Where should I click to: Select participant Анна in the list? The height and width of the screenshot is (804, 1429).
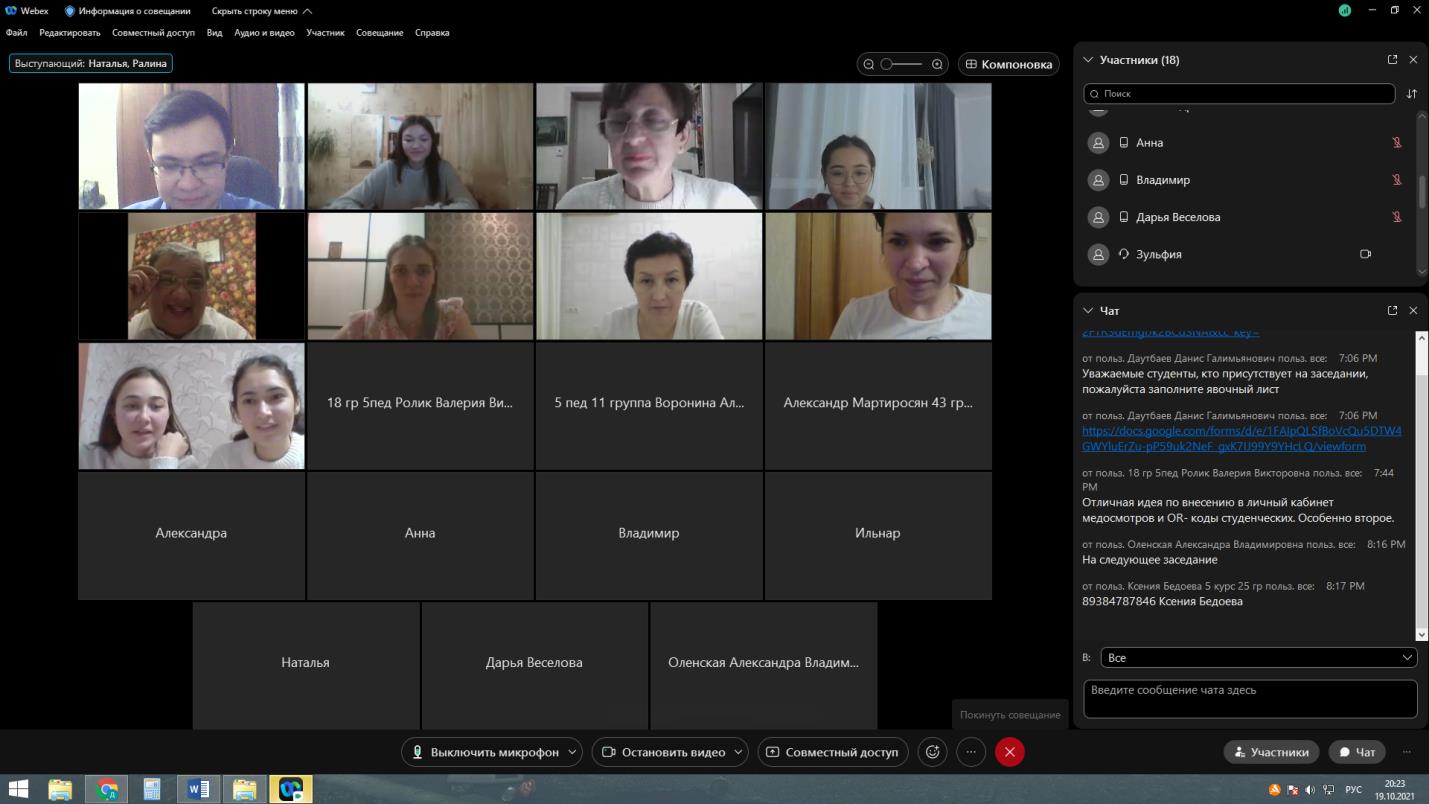1245,143
